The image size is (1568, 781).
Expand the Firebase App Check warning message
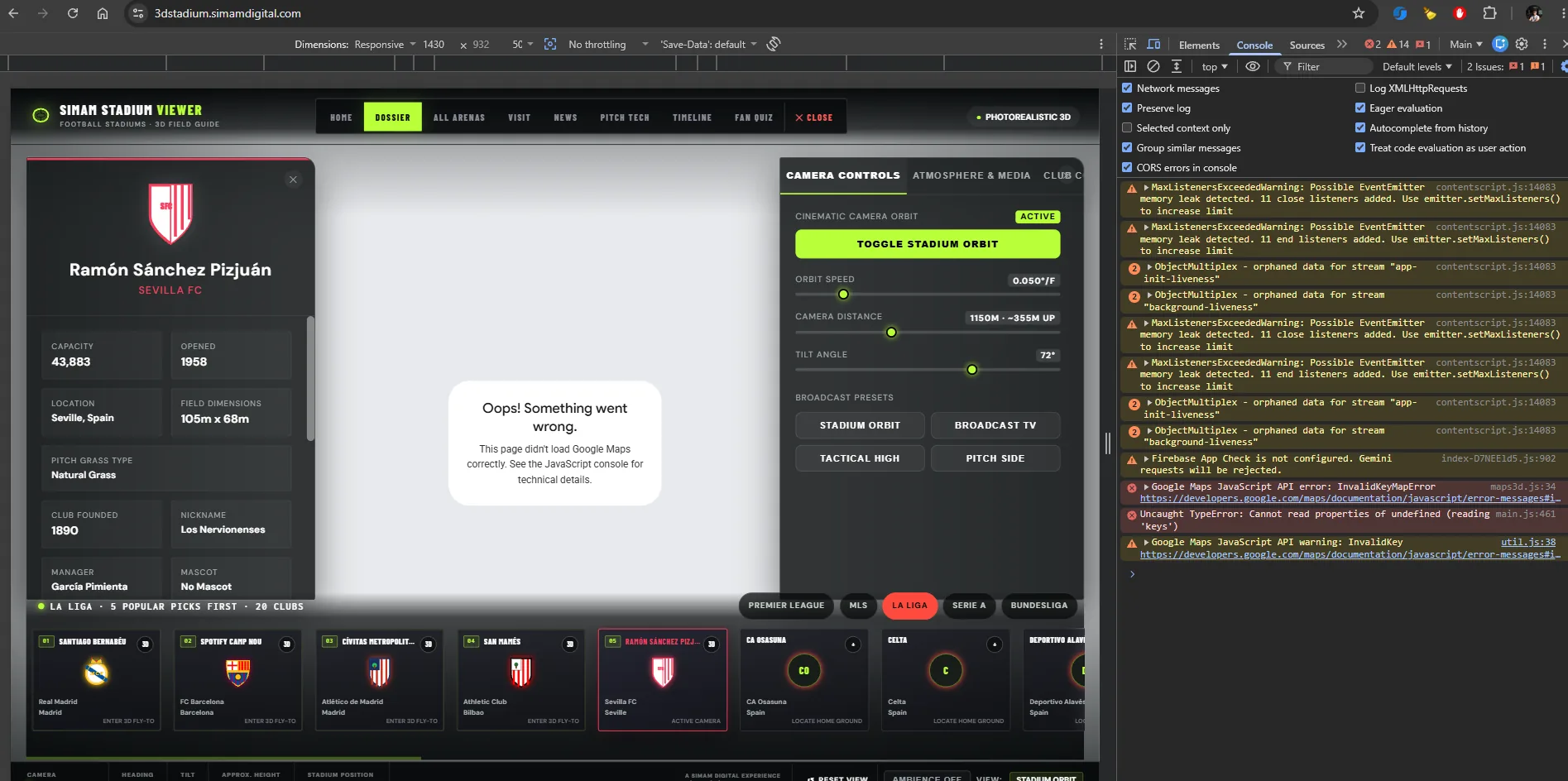(x=1147, y=458)
